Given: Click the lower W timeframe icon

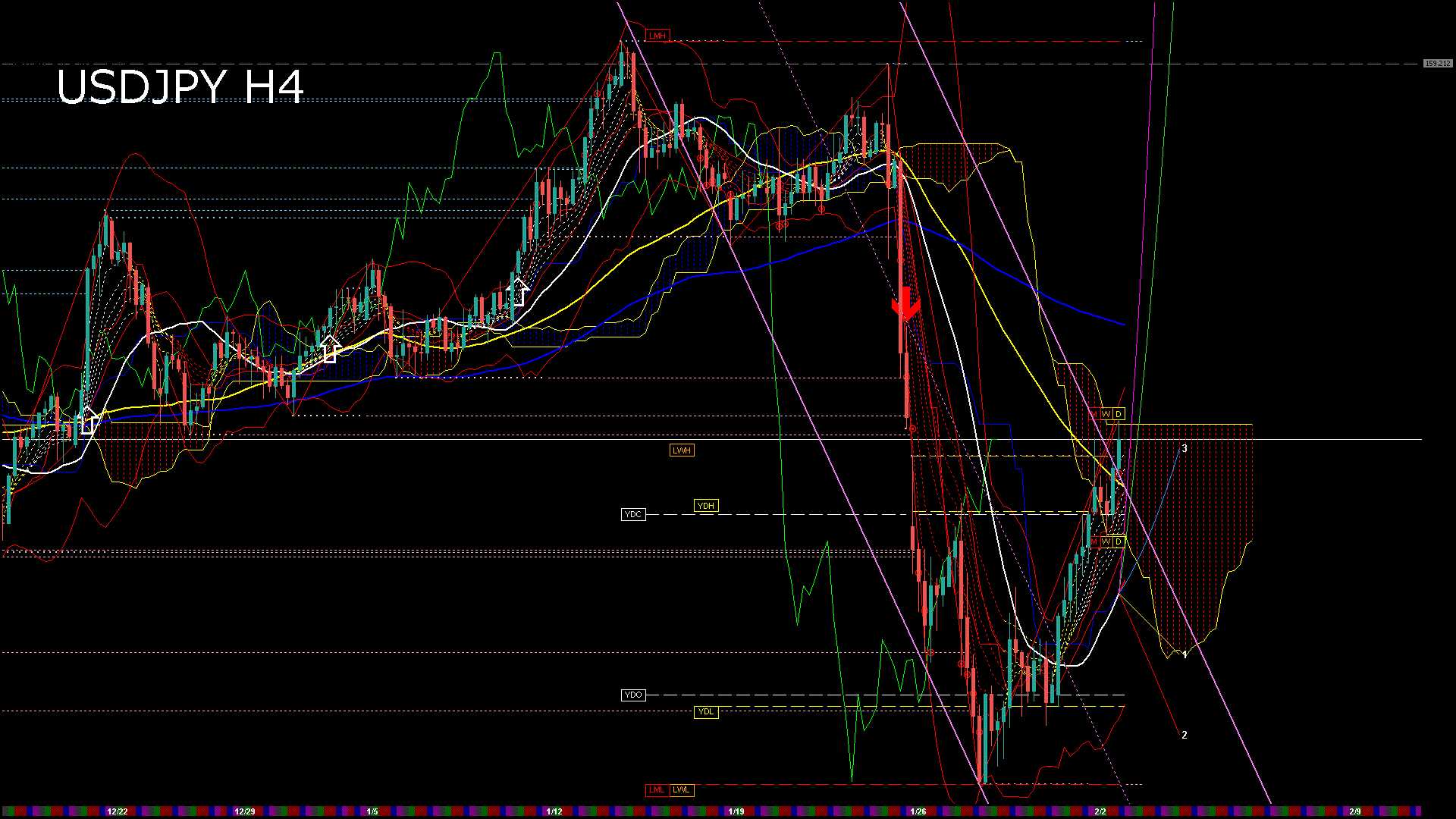Looking at the screenshot, I should (x=1106, y=542).
